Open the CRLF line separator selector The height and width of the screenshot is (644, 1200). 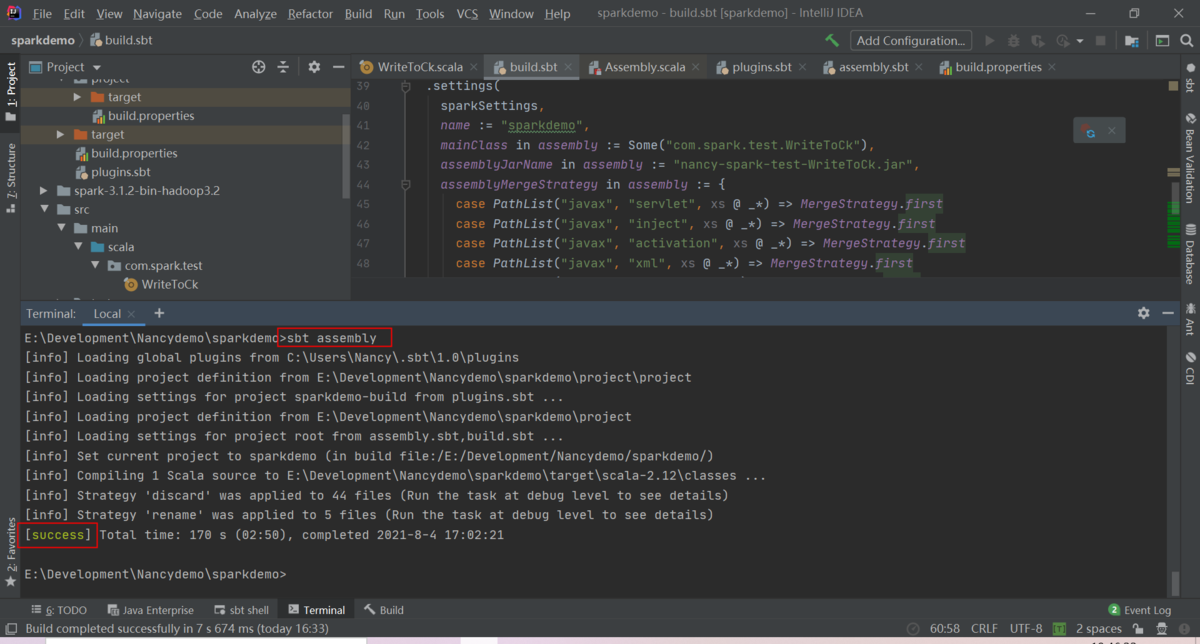pos(984,629)
